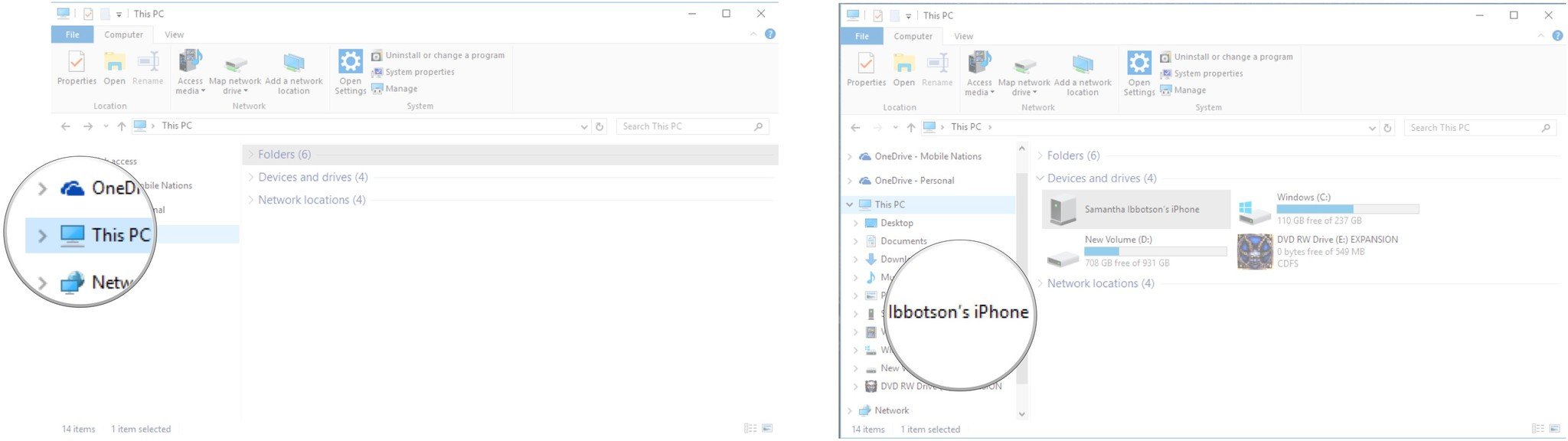Expand Network locations (4) in left window

pos(250,200)
